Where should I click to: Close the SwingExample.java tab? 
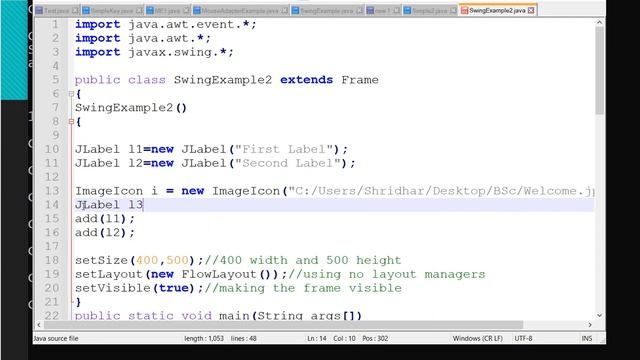coord(359,11)
